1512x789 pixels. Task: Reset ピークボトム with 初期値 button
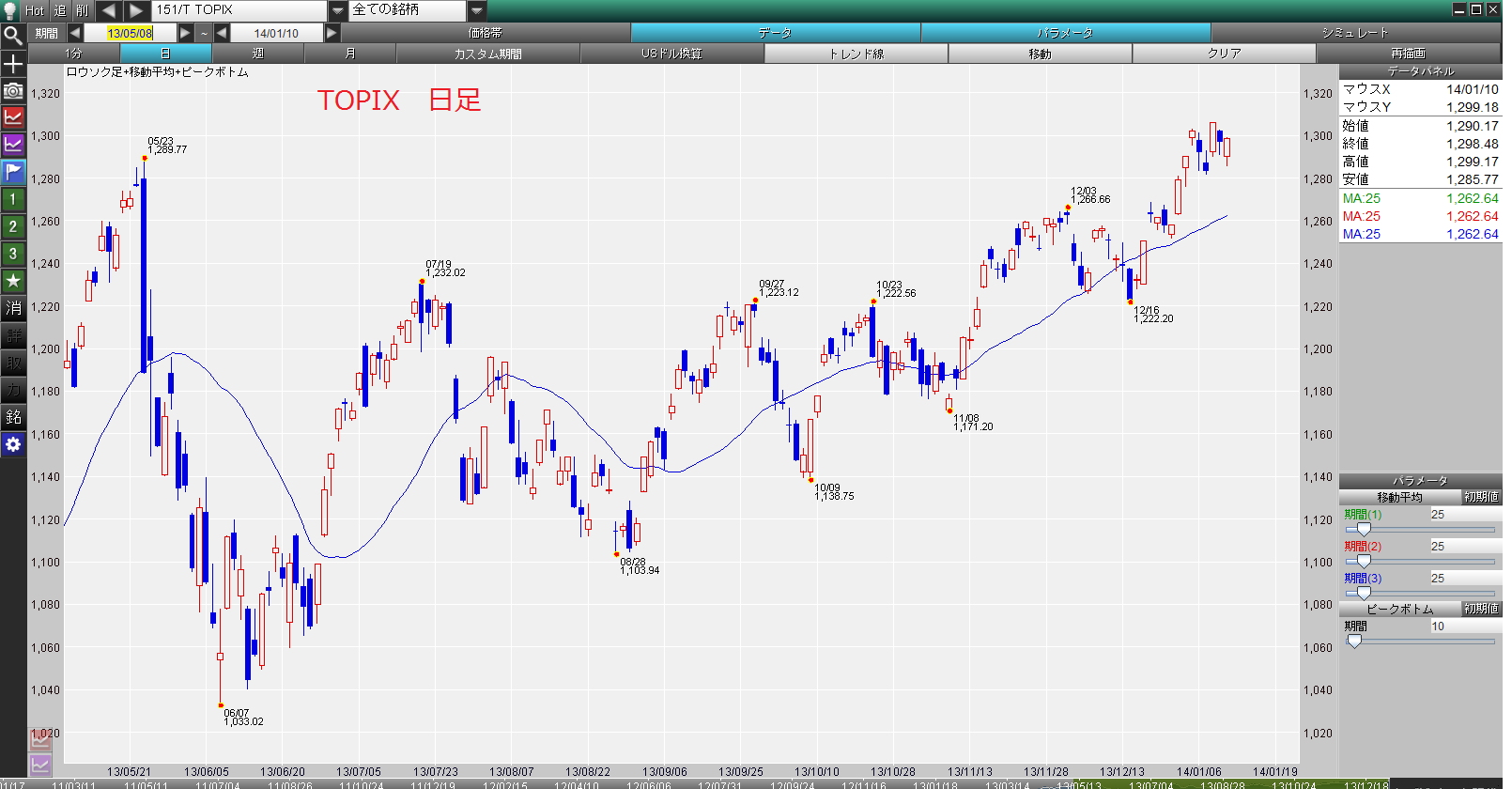coord(1481,609)
